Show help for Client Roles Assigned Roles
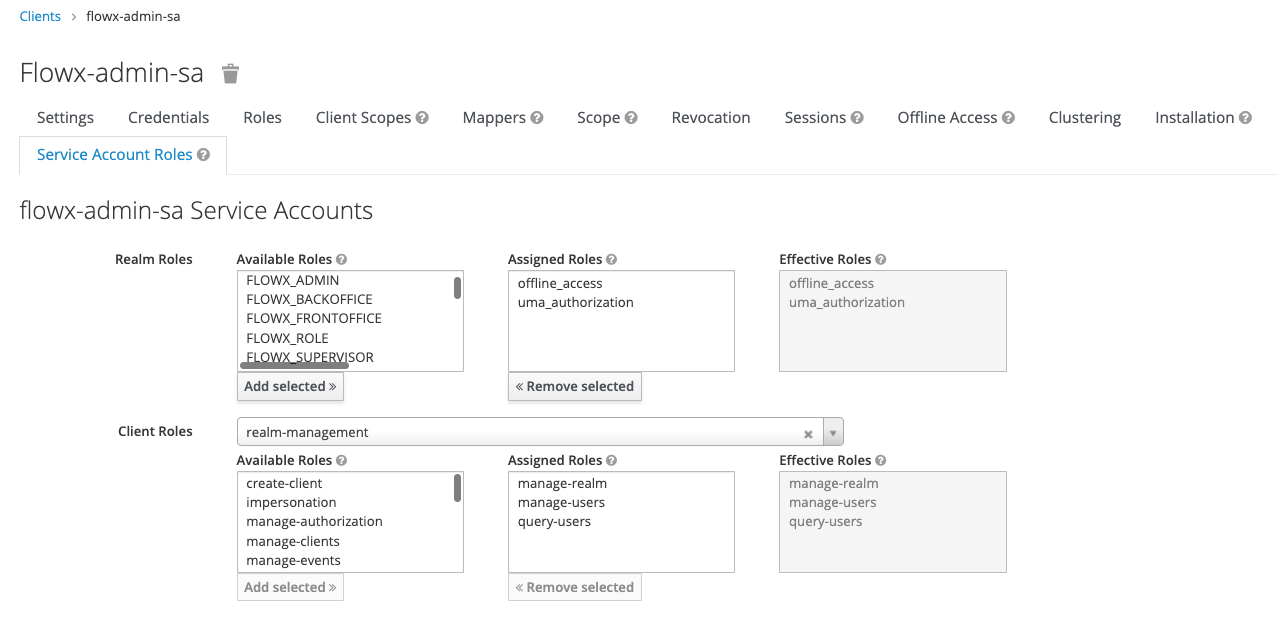Viewport: 1286px width, 630px height. coord(612,461)
